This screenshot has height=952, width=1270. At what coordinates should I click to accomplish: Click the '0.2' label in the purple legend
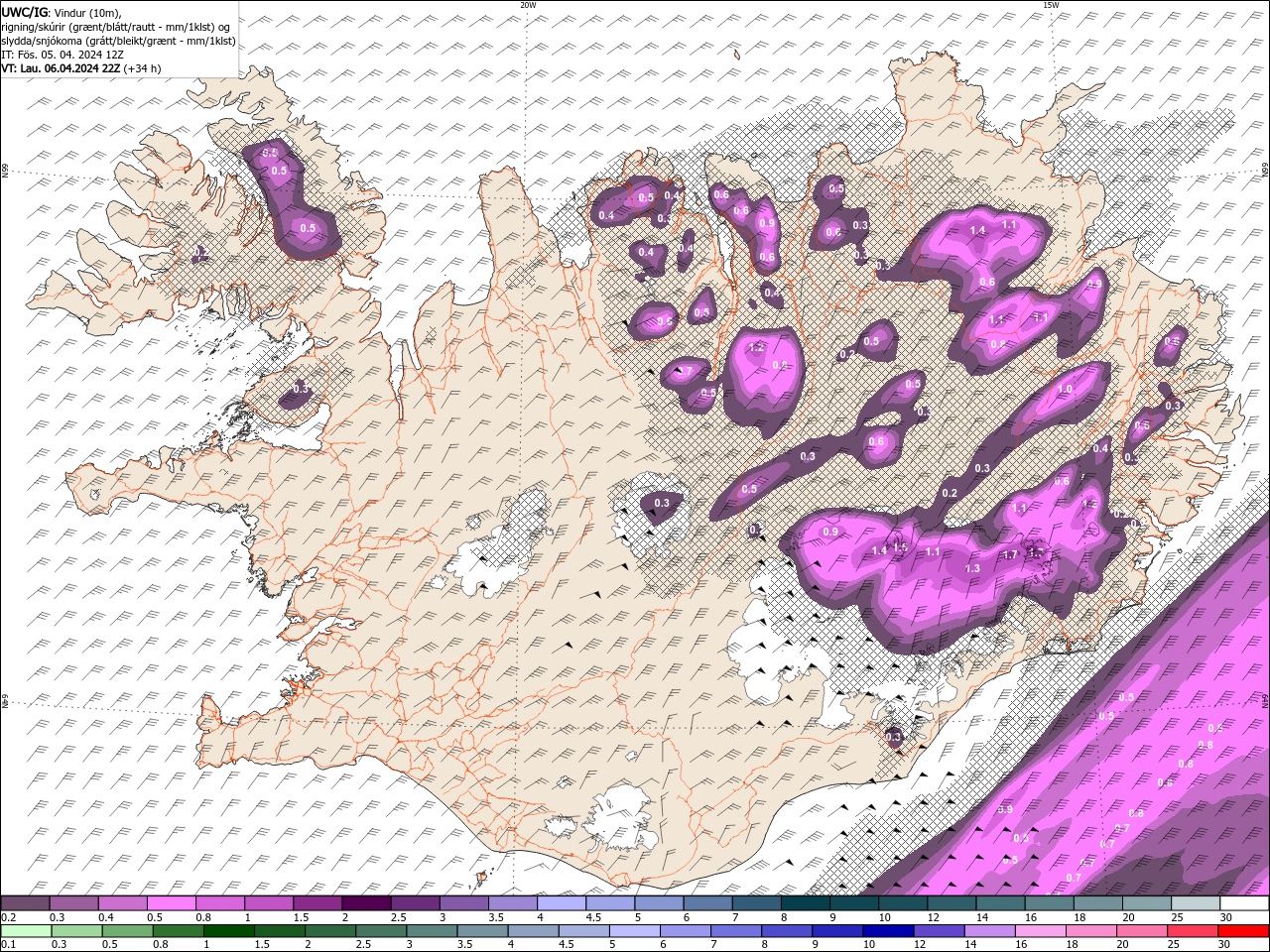click(7, 917)
